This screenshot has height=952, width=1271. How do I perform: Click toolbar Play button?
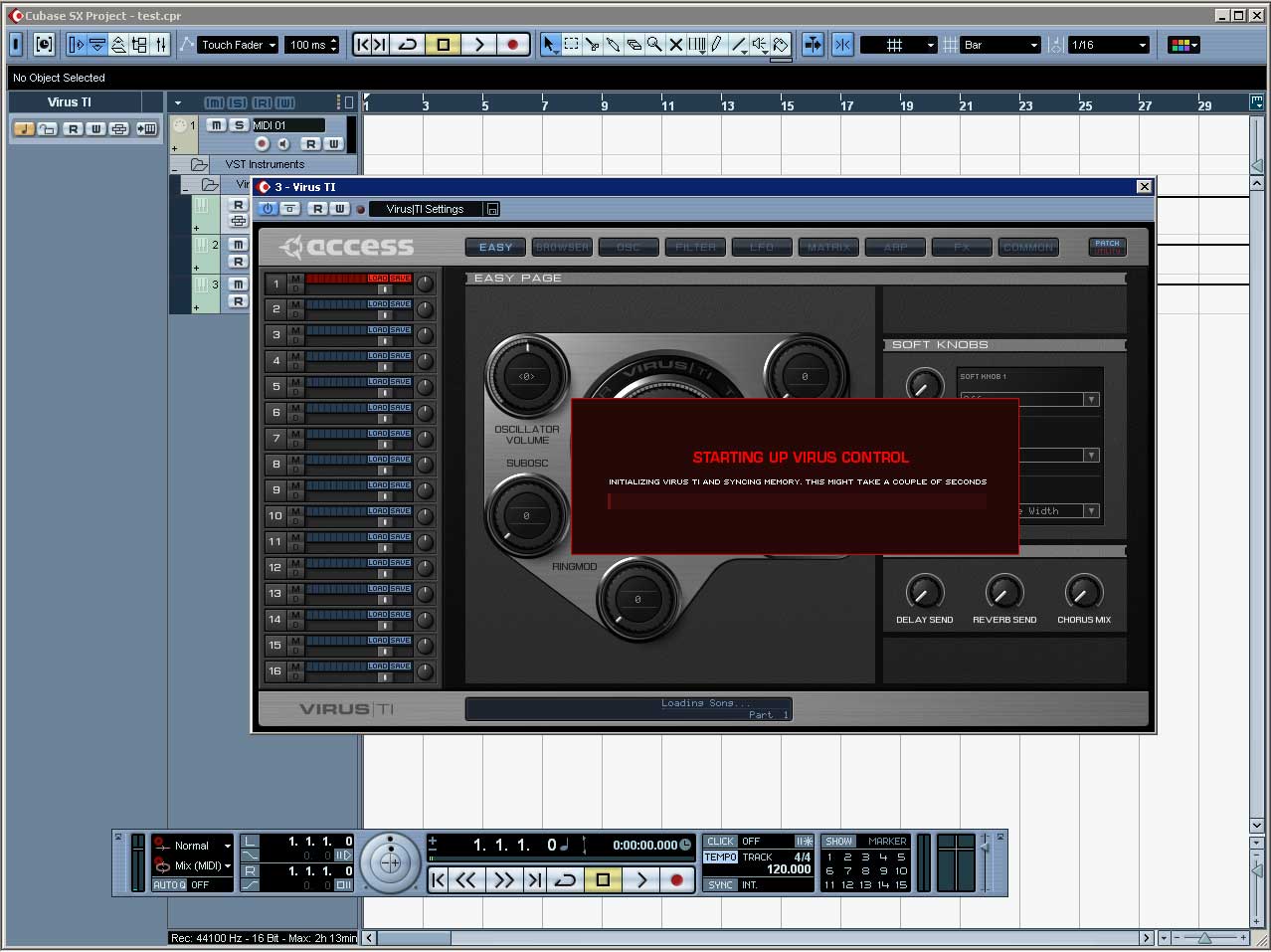pos(478,45)
